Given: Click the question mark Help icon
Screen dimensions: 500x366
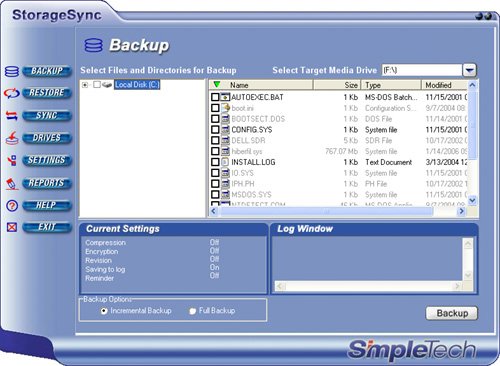Looking at the screenshot, I should [x=12, y=206].
